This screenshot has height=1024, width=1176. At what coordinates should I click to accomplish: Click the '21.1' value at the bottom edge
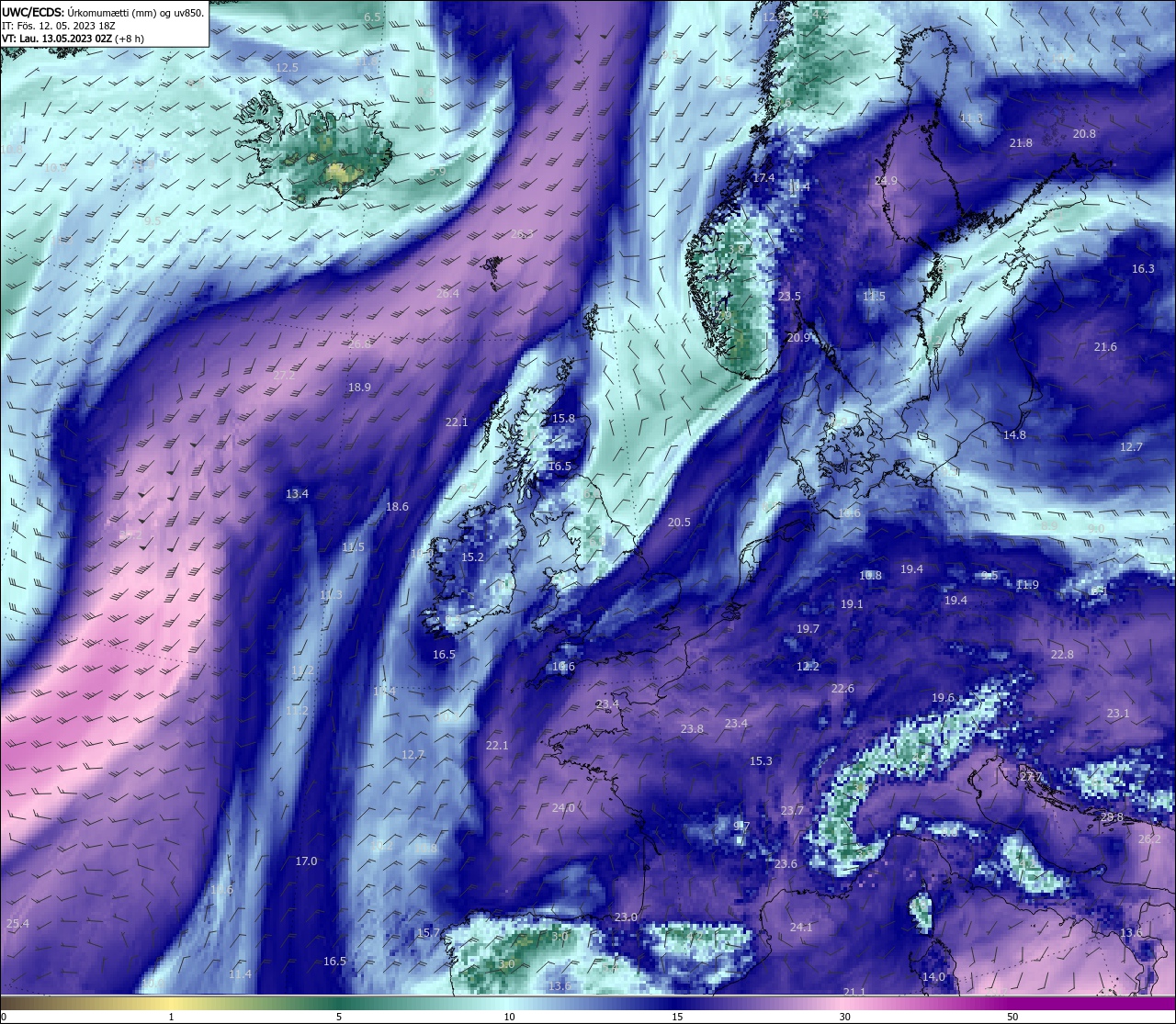pos(854,992)
